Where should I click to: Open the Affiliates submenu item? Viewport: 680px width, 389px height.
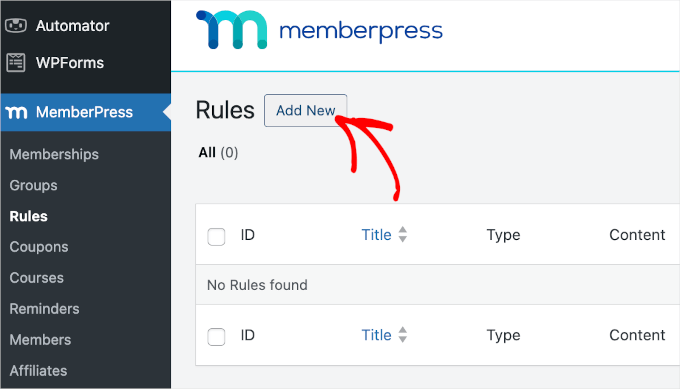[39, 371]
